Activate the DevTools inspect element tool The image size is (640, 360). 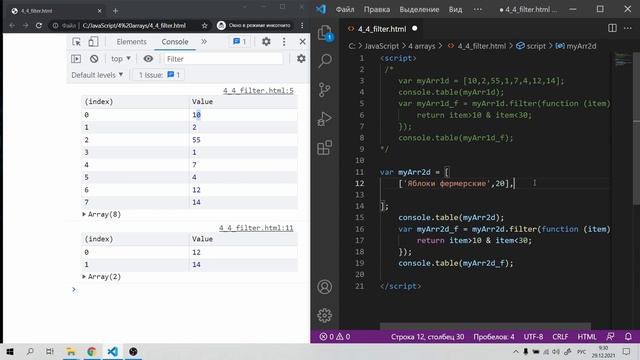tap(76, 42)
